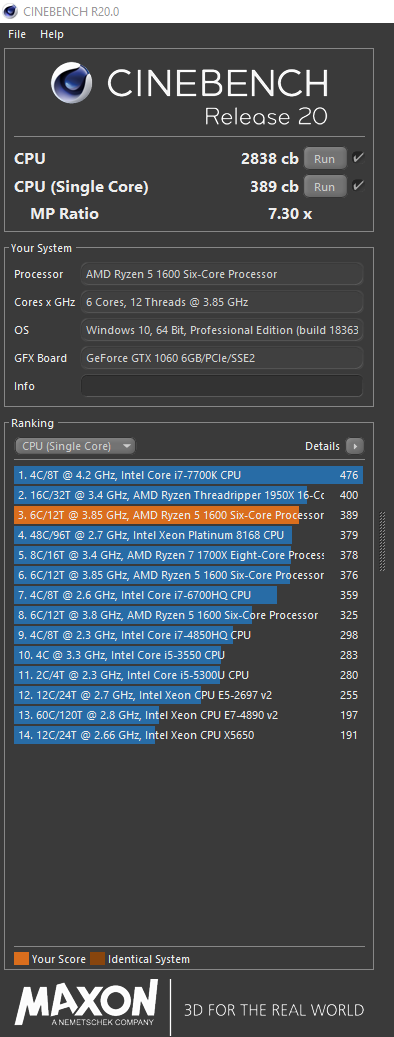Image resolution: width=394 pixels, height=1037 pixels.
Task: Run the CPU multi-core benchmark
Action: (325, 159)
